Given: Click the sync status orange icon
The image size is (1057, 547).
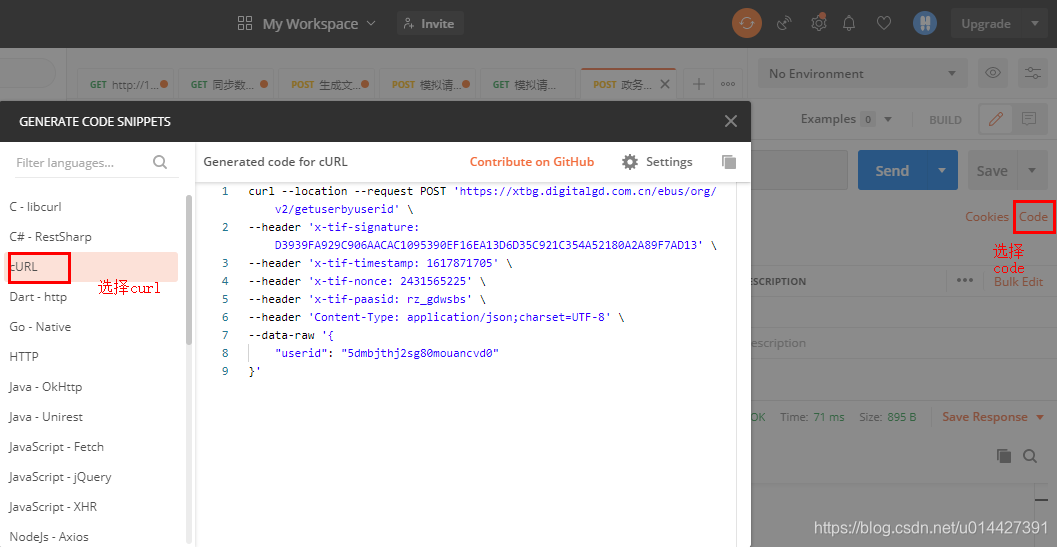Looking at the screenshot, I should (747, 24).
